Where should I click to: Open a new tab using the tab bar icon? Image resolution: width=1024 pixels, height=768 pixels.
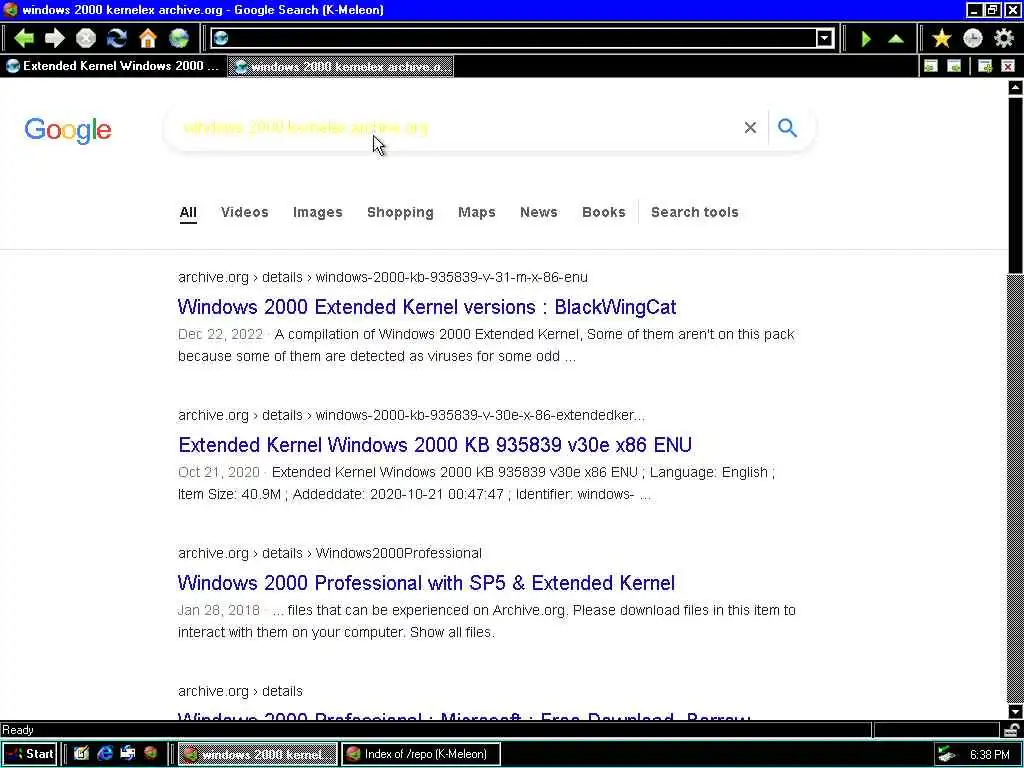point(985,66)
